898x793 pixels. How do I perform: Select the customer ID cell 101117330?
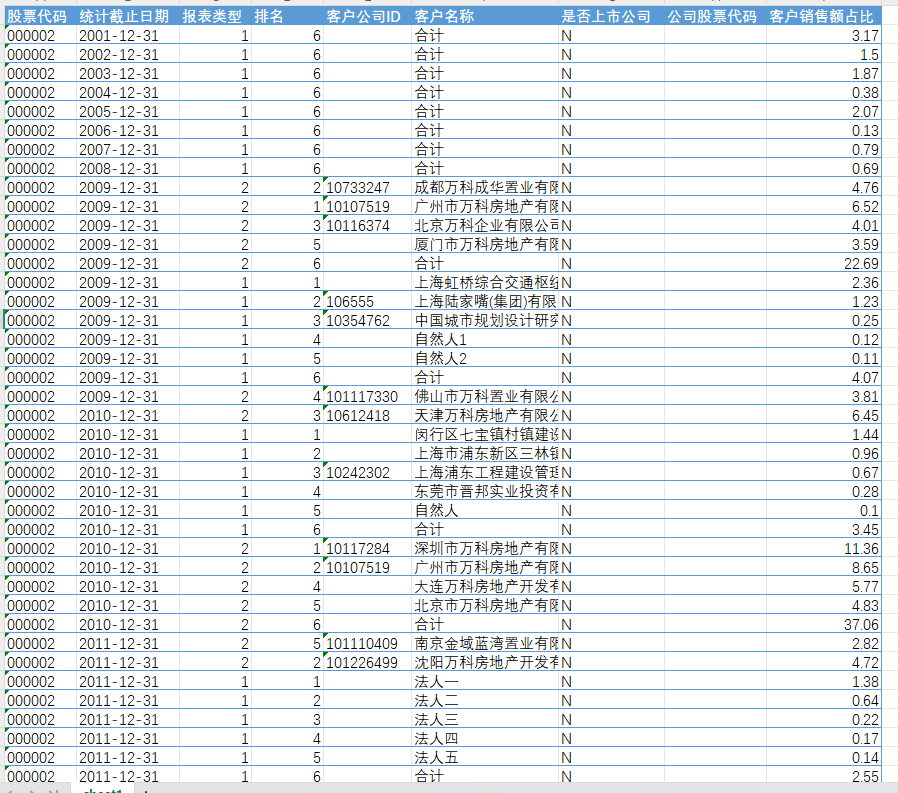367,396
